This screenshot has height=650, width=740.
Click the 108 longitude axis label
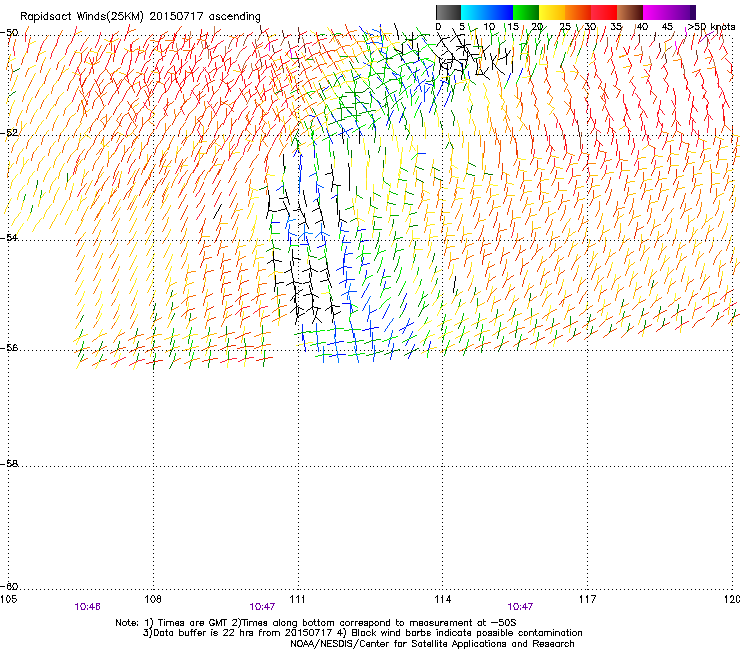point(153,599)
